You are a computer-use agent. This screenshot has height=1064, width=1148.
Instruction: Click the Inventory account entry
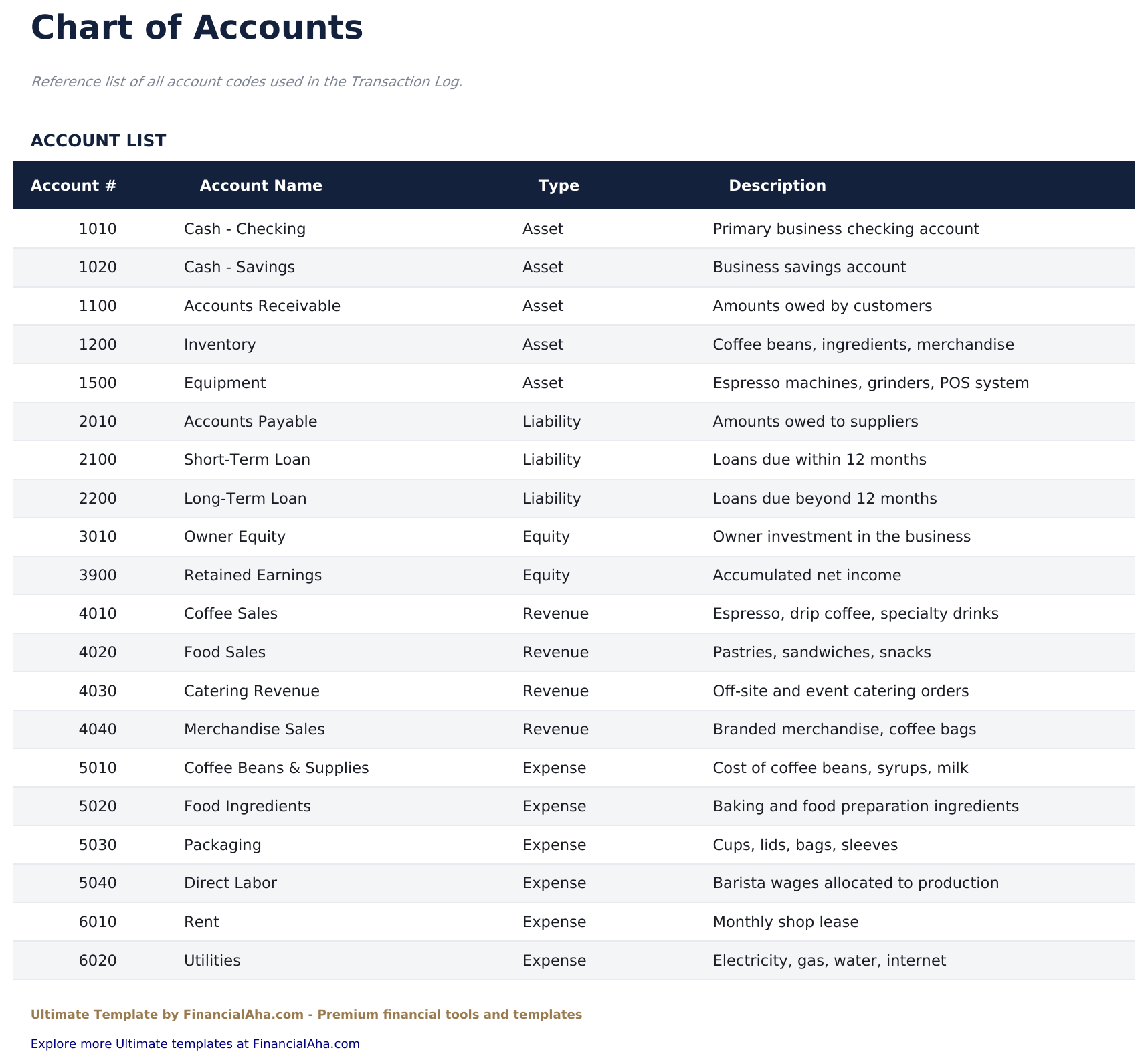(x=219, y=344)
